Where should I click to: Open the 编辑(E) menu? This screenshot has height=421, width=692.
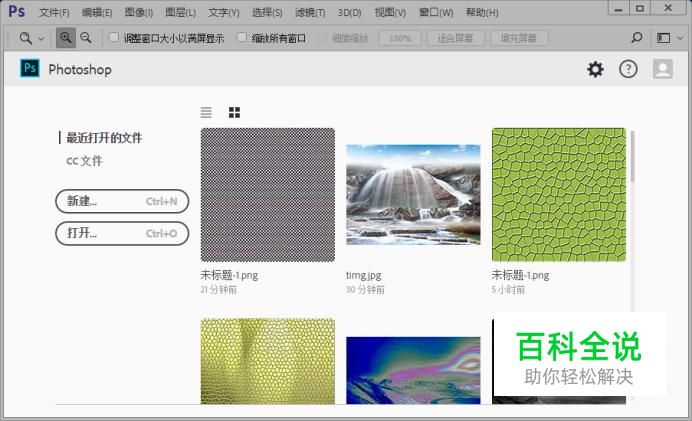pos(97,12)
